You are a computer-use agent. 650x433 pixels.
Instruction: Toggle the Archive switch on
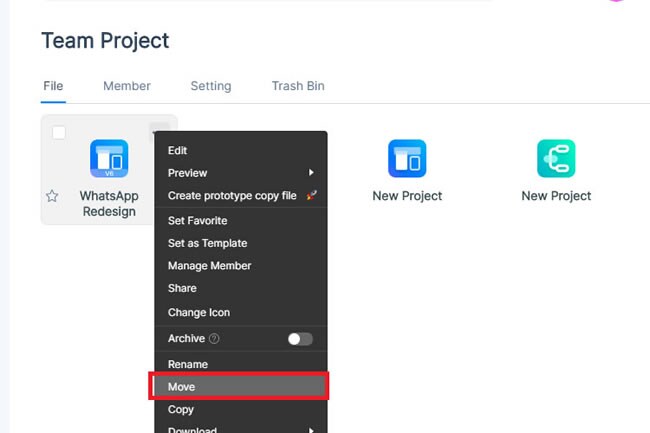tap(300, 339)
